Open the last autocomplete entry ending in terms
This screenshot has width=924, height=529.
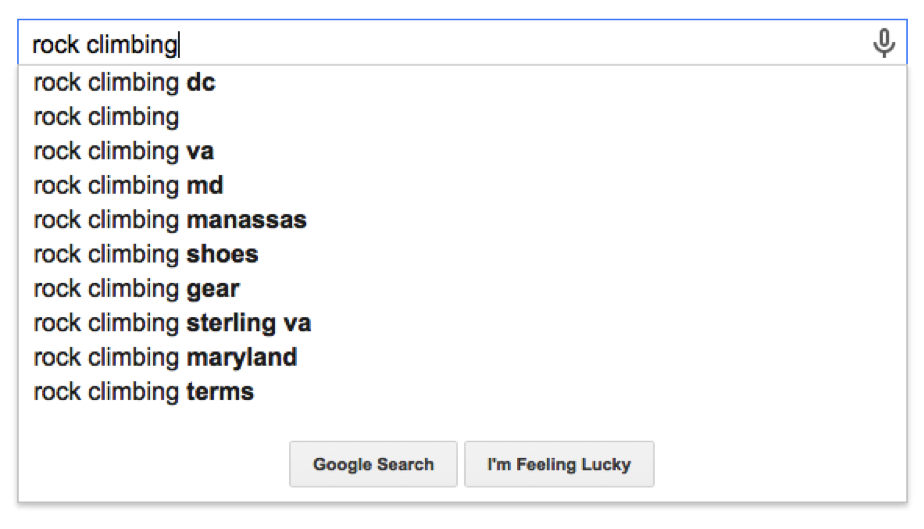(x=462, y=391)
